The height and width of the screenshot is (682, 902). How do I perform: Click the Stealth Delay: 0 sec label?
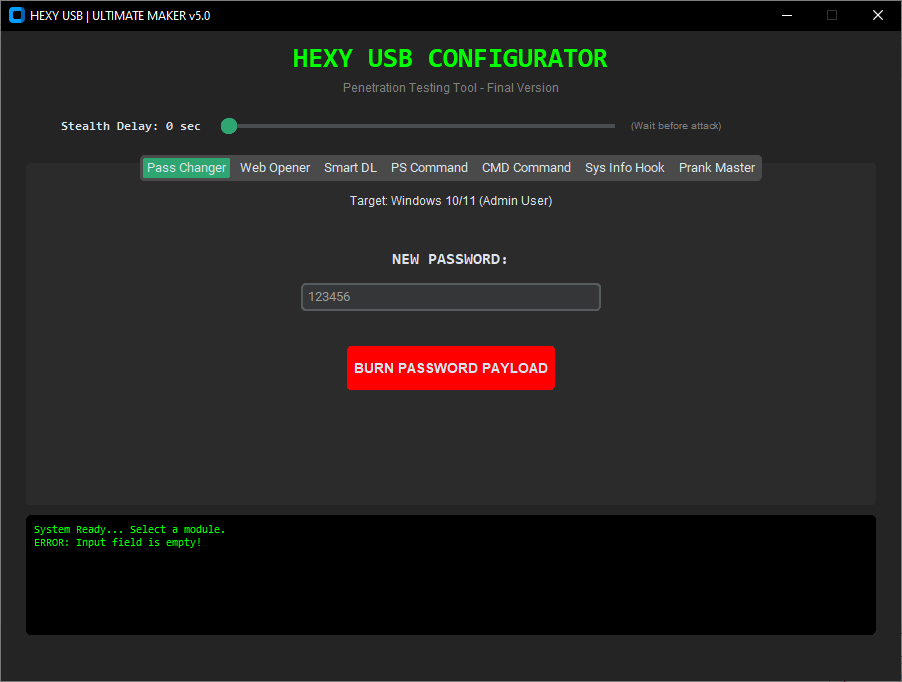tap(130, 126)
